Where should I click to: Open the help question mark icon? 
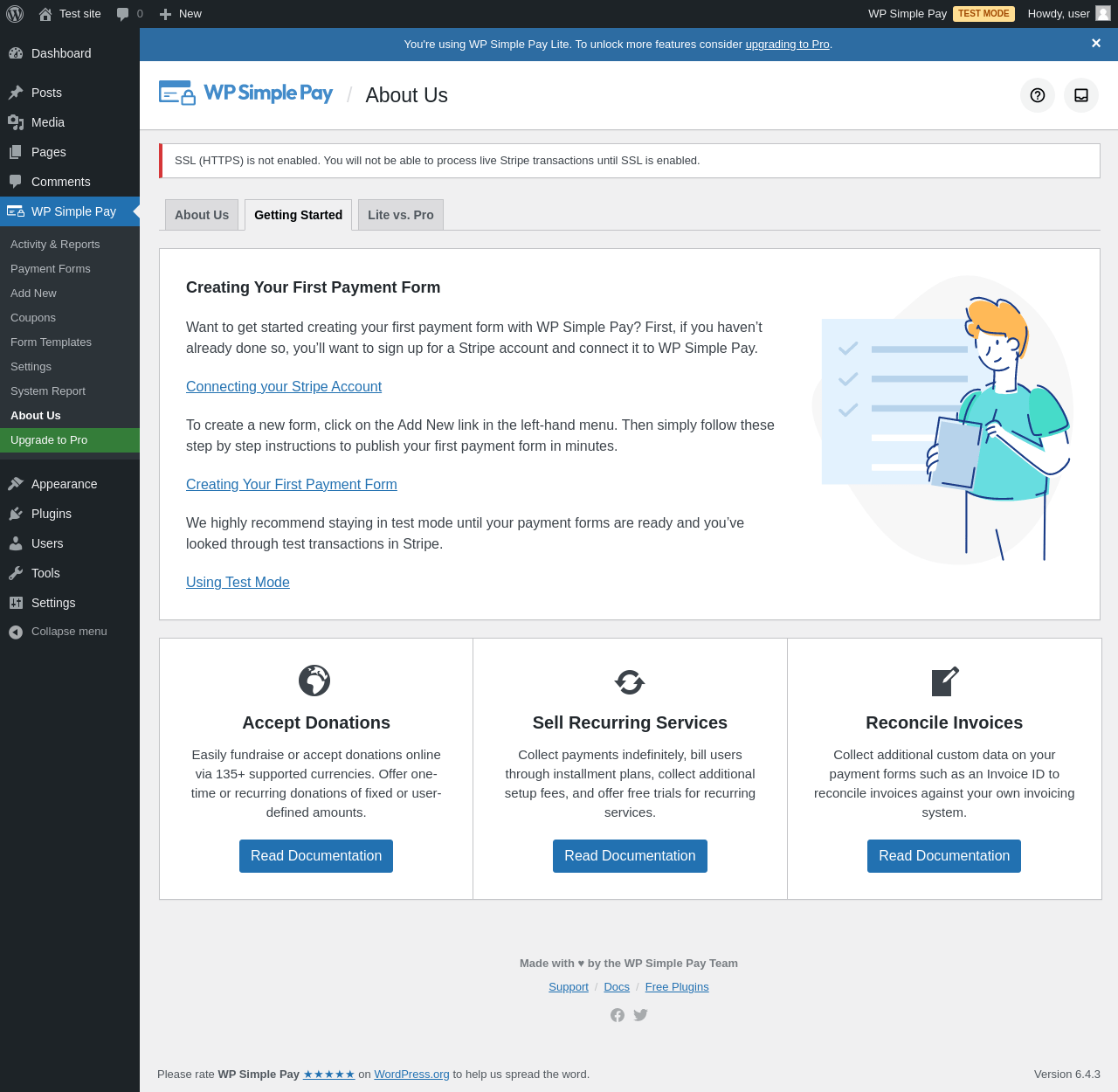[x=1038, y=95]
